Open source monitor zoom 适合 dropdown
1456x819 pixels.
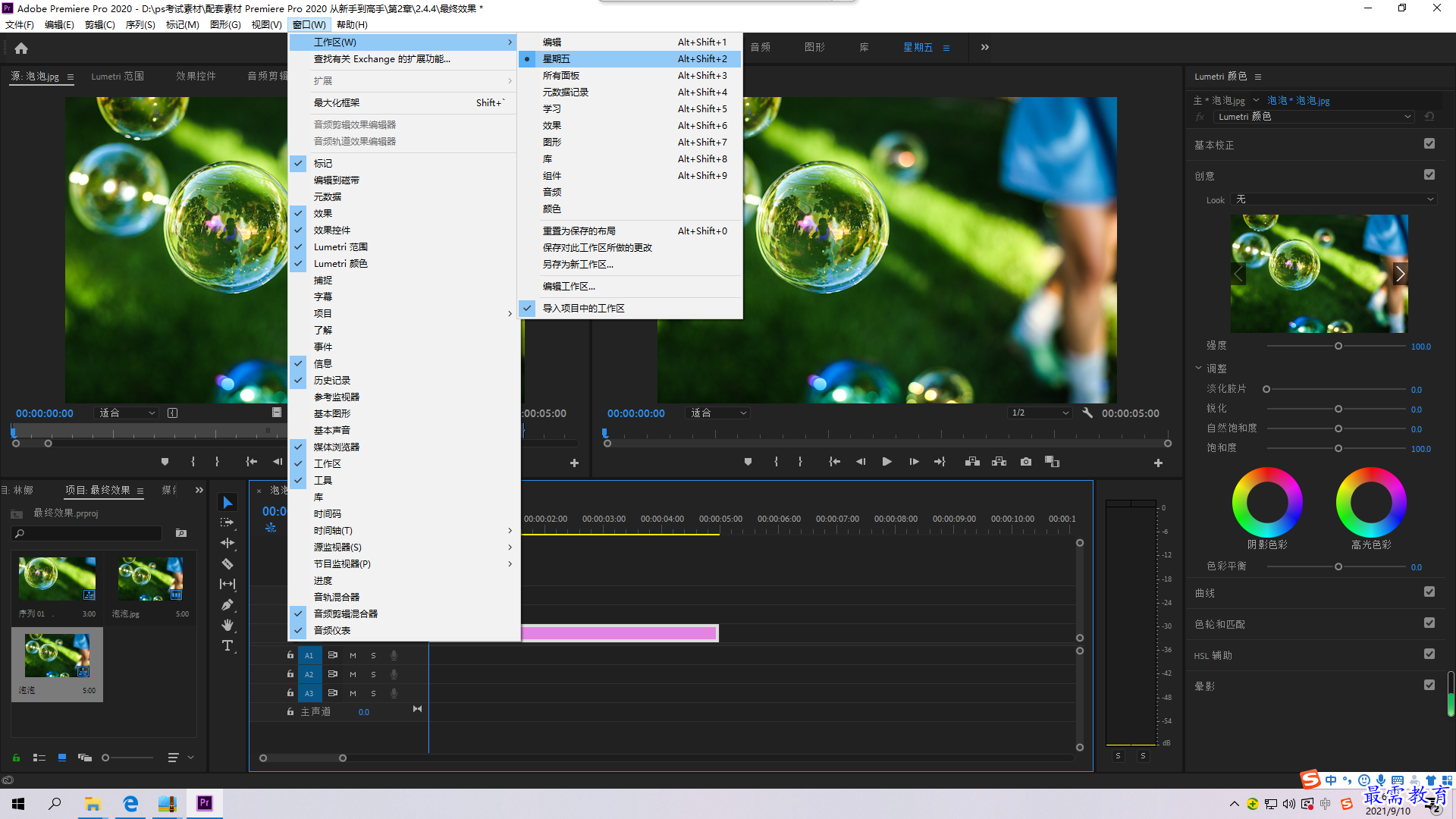(127, 413)
